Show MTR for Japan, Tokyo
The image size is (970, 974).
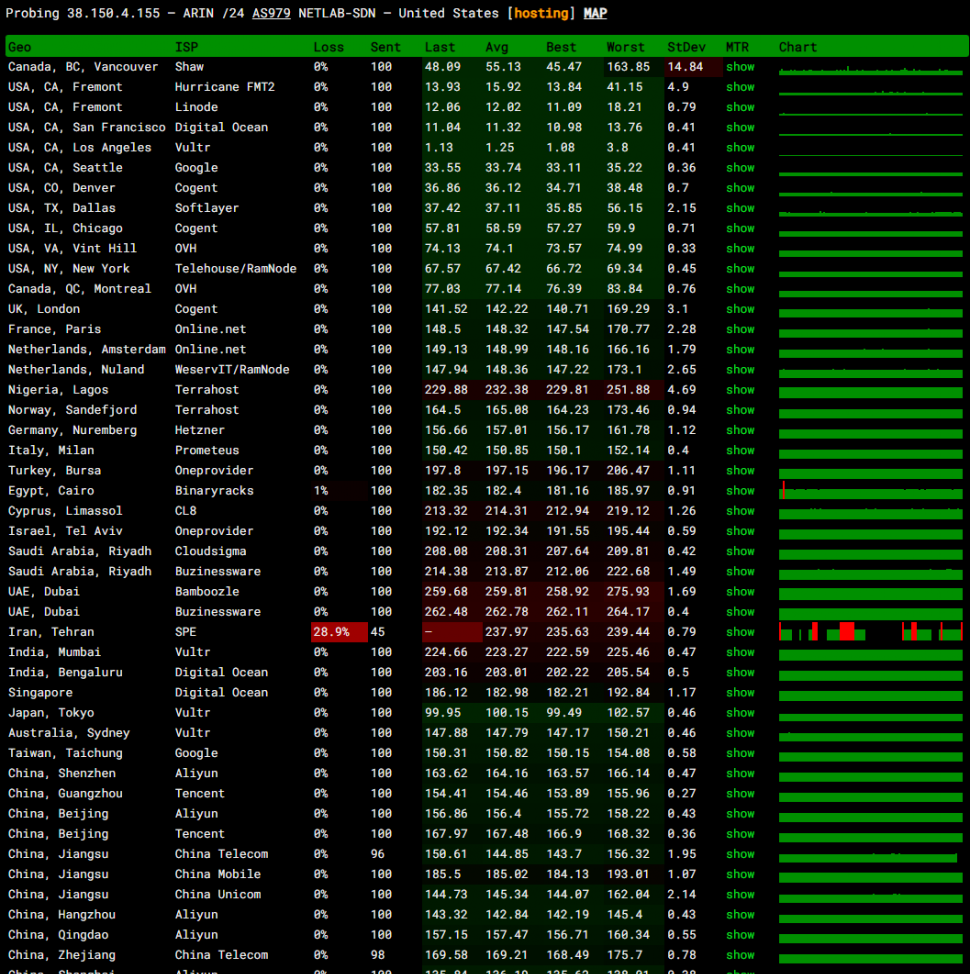tap(740, 713)
